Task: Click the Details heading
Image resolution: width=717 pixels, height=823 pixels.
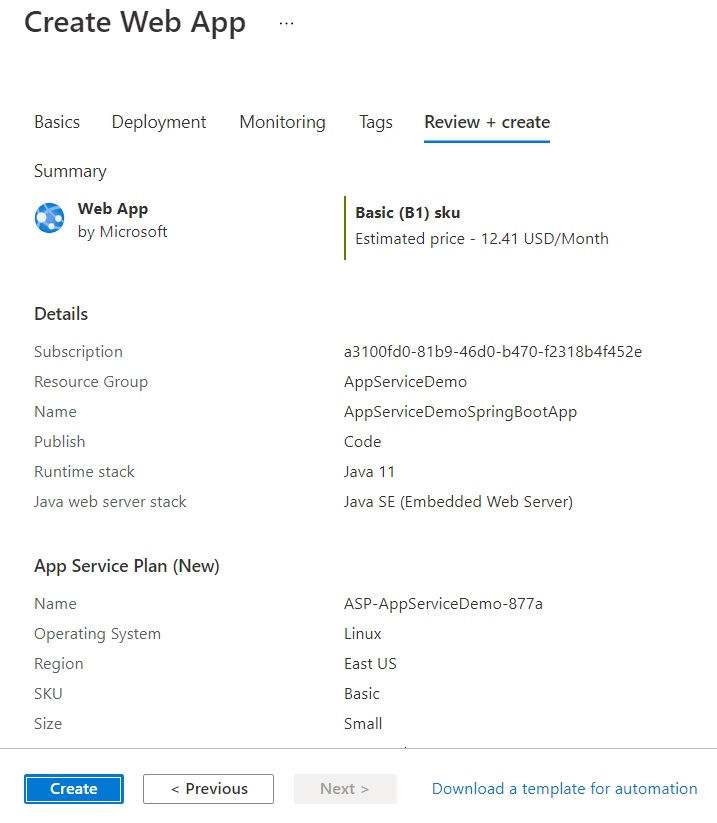Action: pos(61,314)
